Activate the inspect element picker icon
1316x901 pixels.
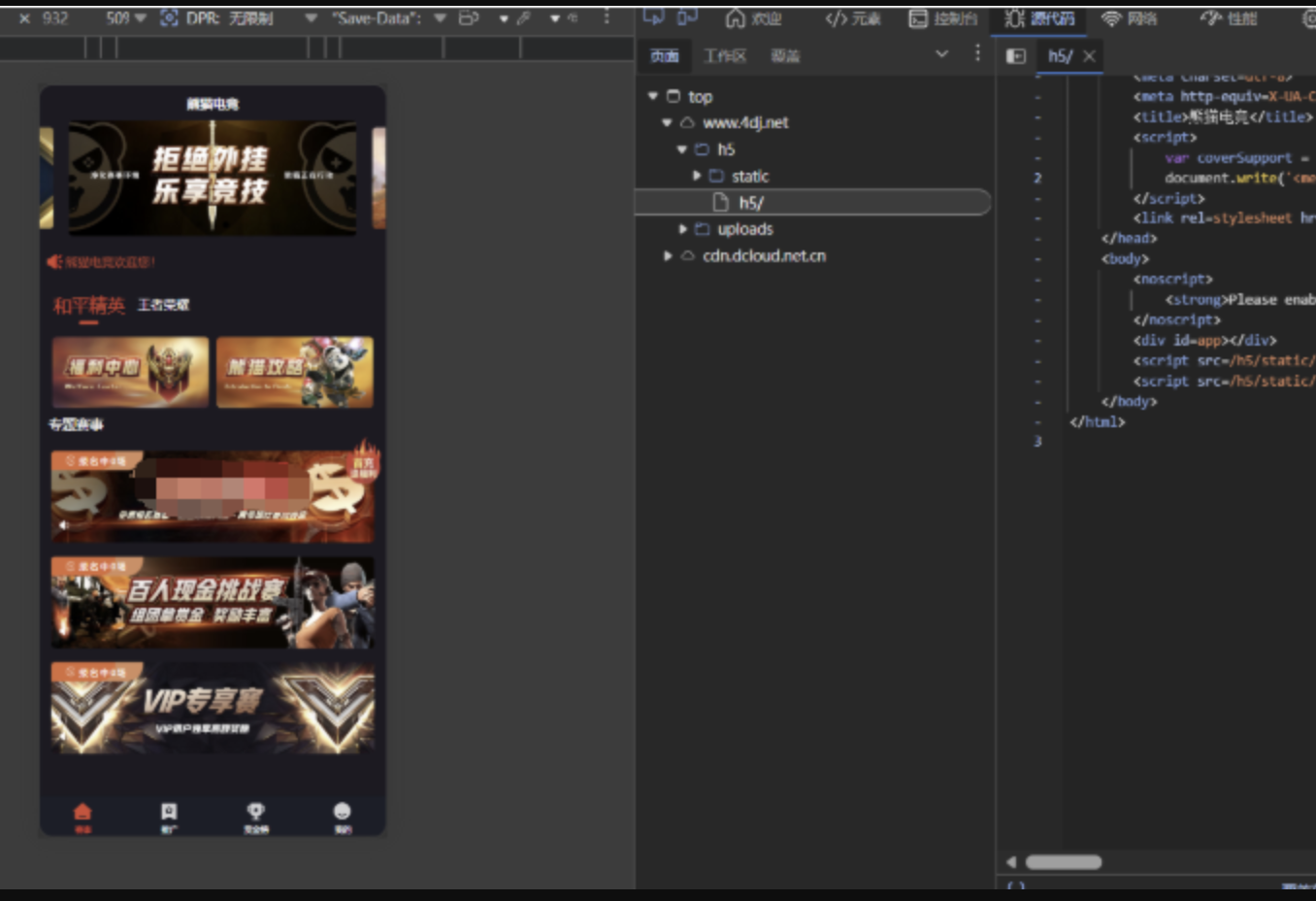click(x=653, y=17)
